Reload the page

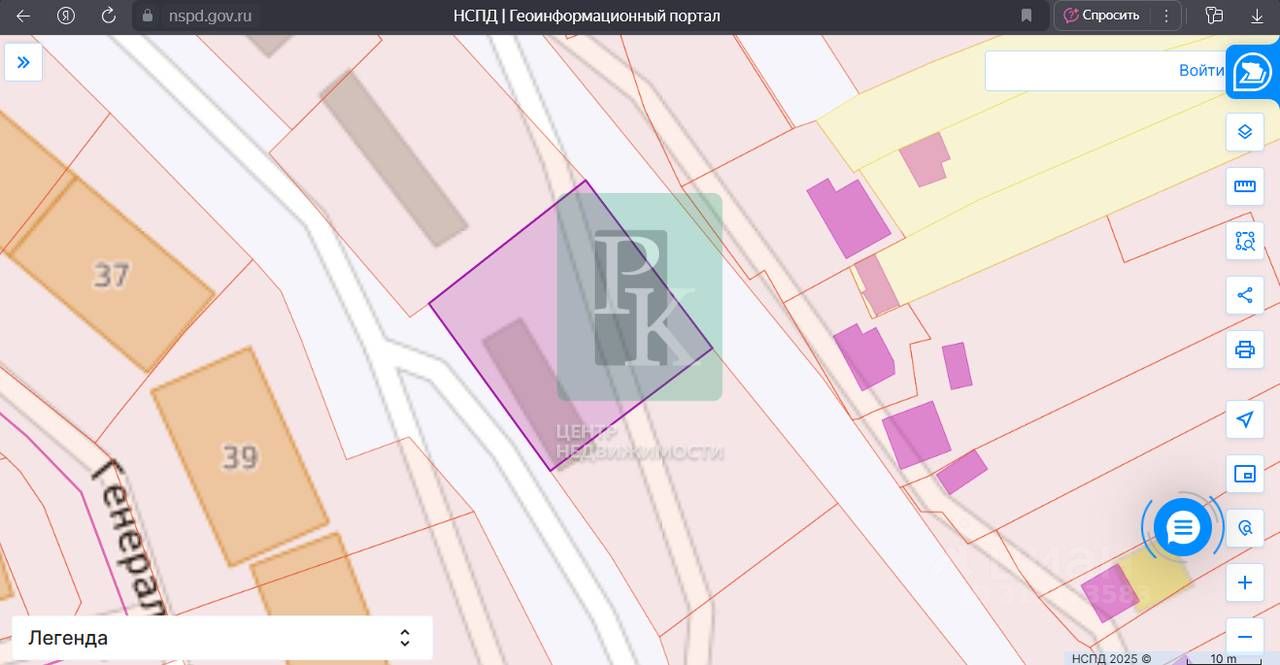(109, 16)
